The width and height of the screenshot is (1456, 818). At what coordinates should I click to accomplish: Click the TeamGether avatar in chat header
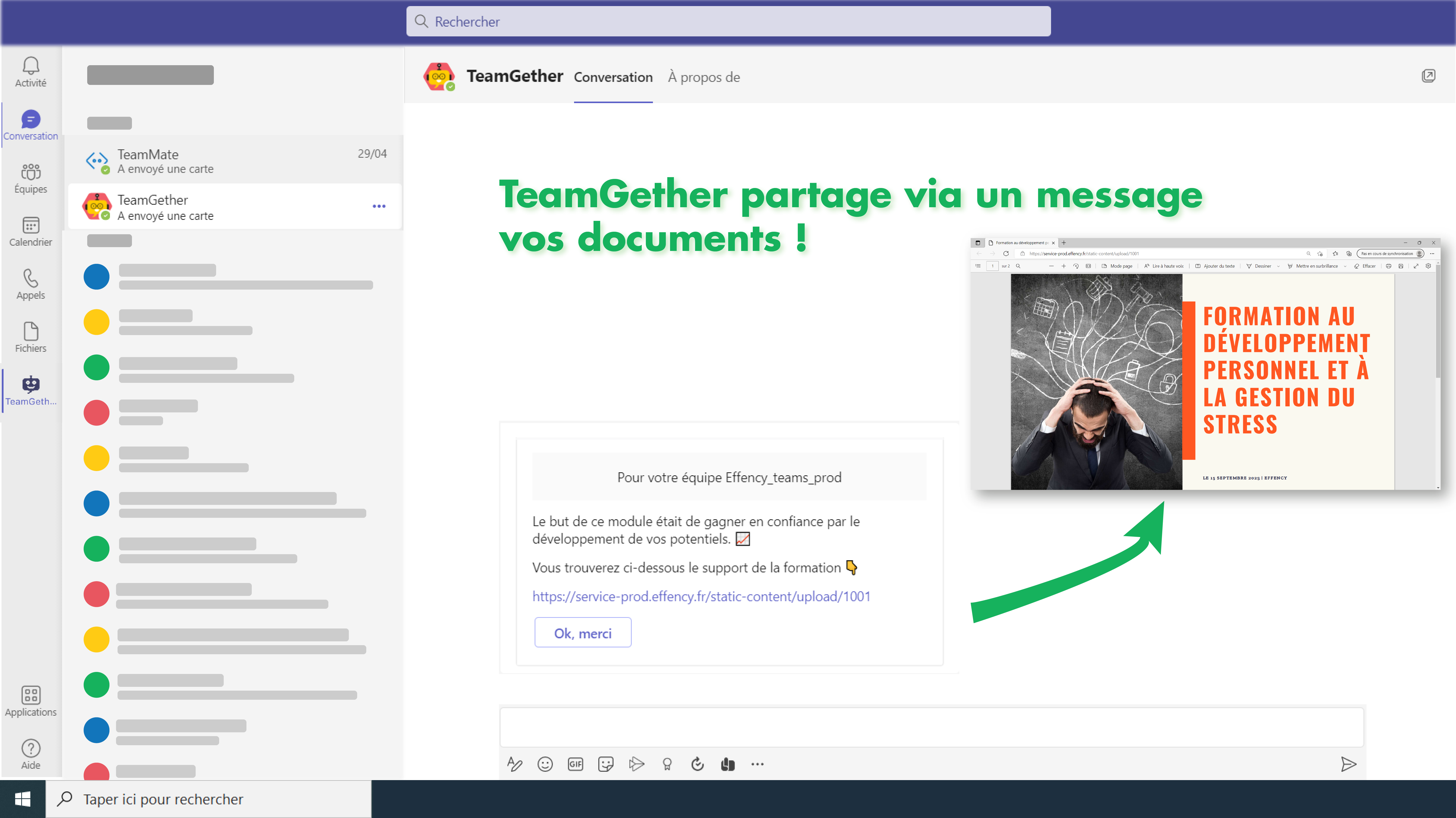click(439, 77)
